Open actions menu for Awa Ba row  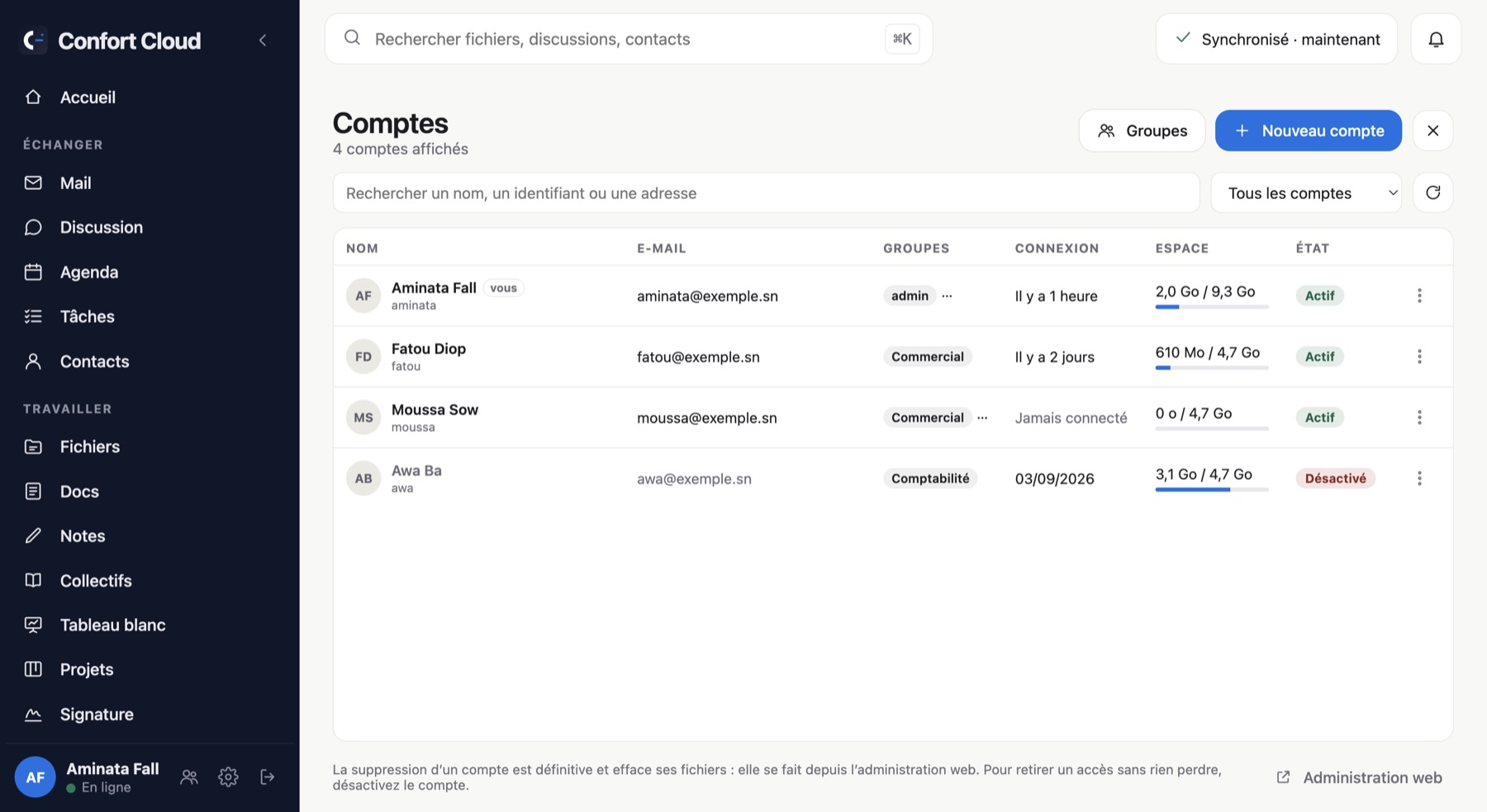[1419, 478]
